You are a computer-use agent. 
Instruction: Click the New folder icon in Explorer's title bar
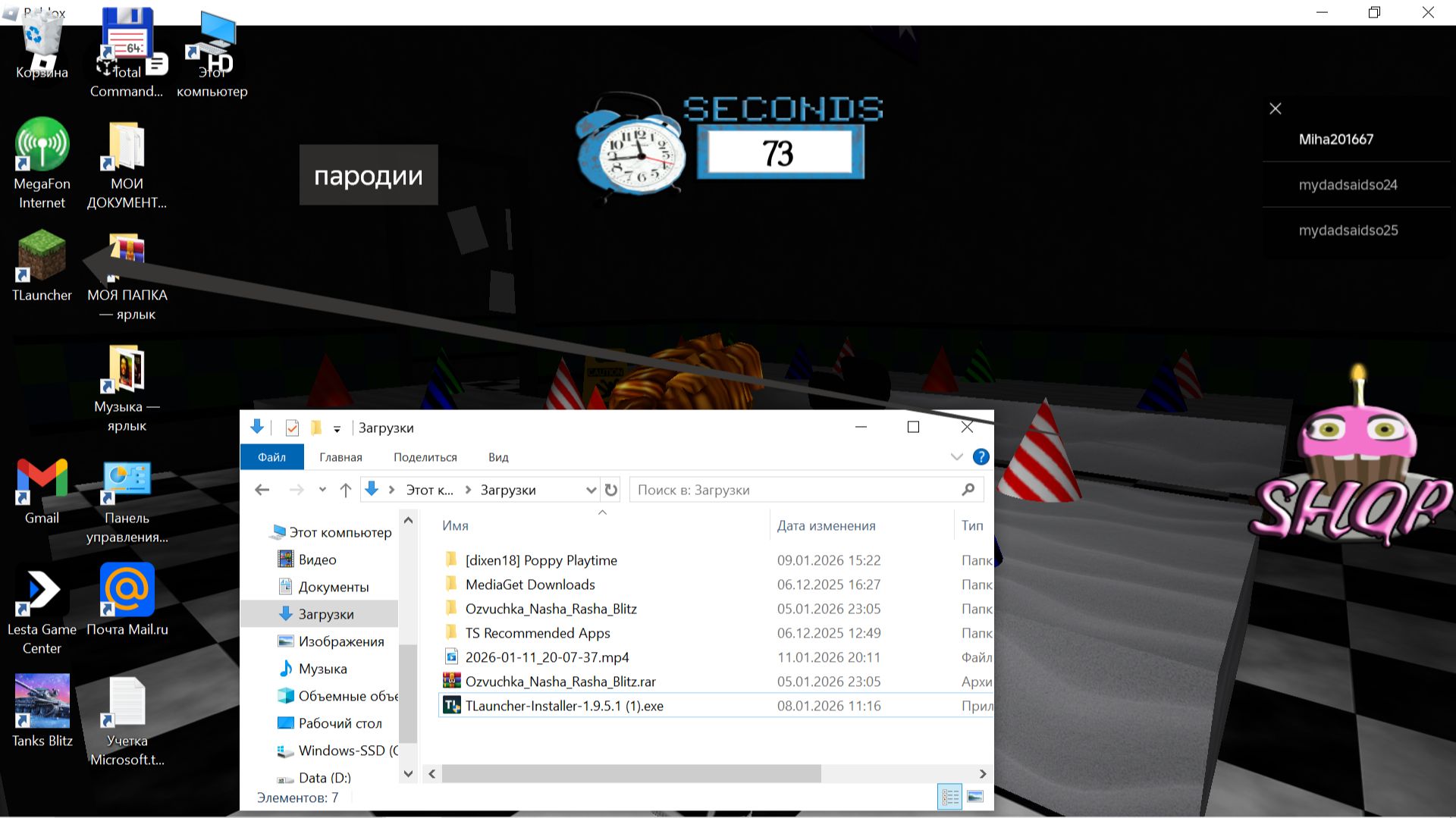pyautogui.click(x=316, y=428)
